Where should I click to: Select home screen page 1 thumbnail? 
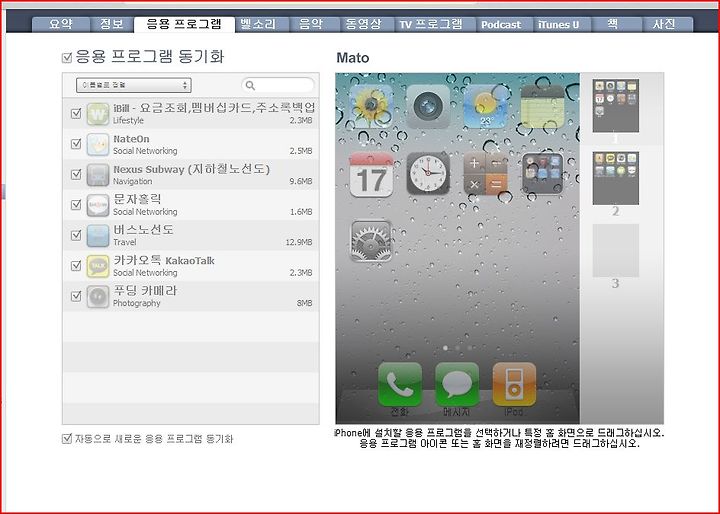point(616,106)
